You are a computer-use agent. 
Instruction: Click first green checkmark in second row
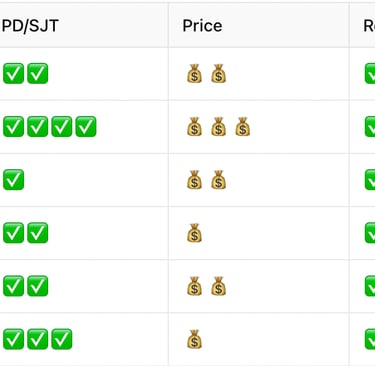(x=14, y=127)
